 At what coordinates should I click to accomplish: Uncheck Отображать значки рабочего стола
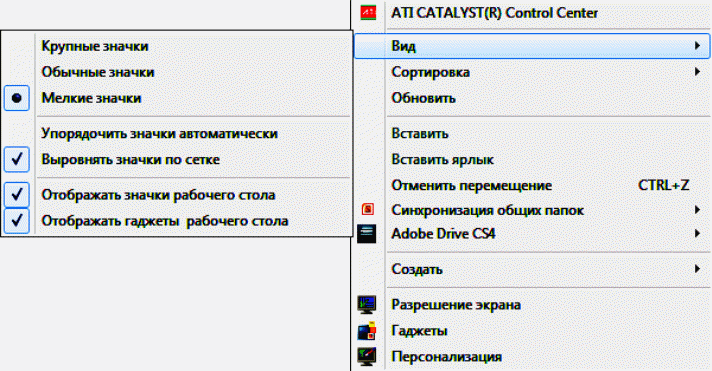click(x=17, y=195)
